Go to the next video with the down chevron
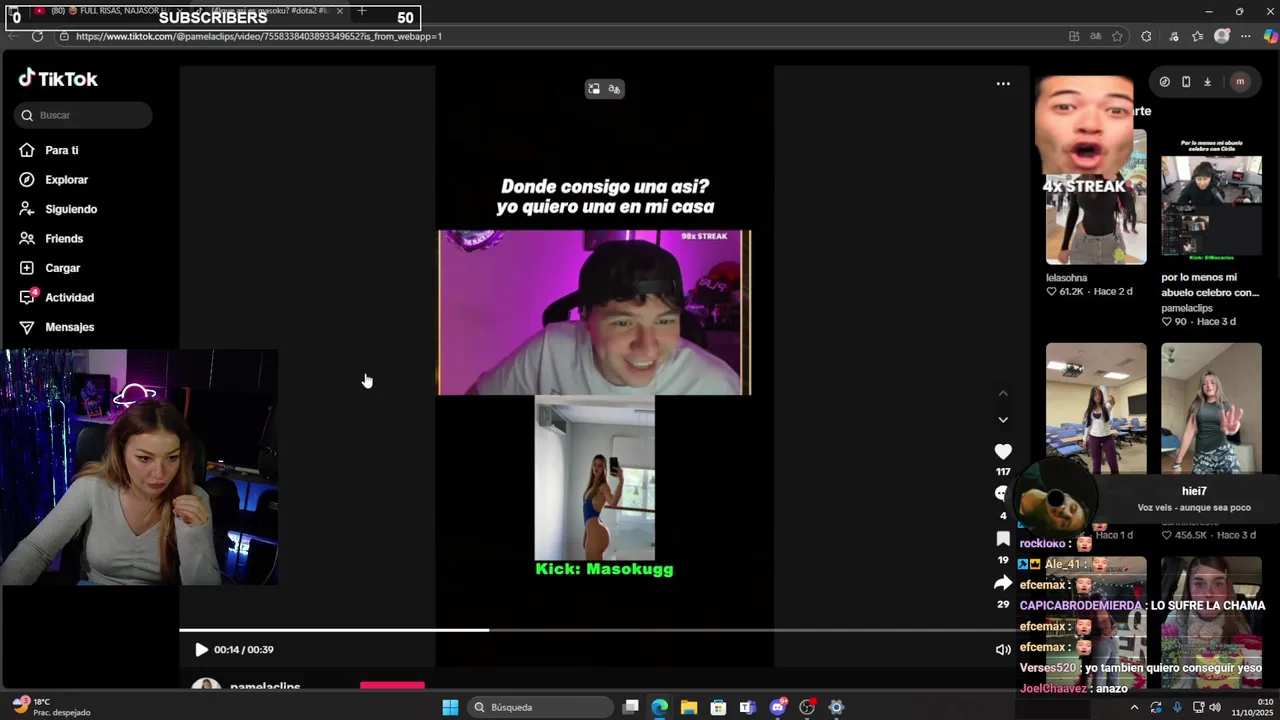This screenshot has width=1280, height=720. point(1003,420)
